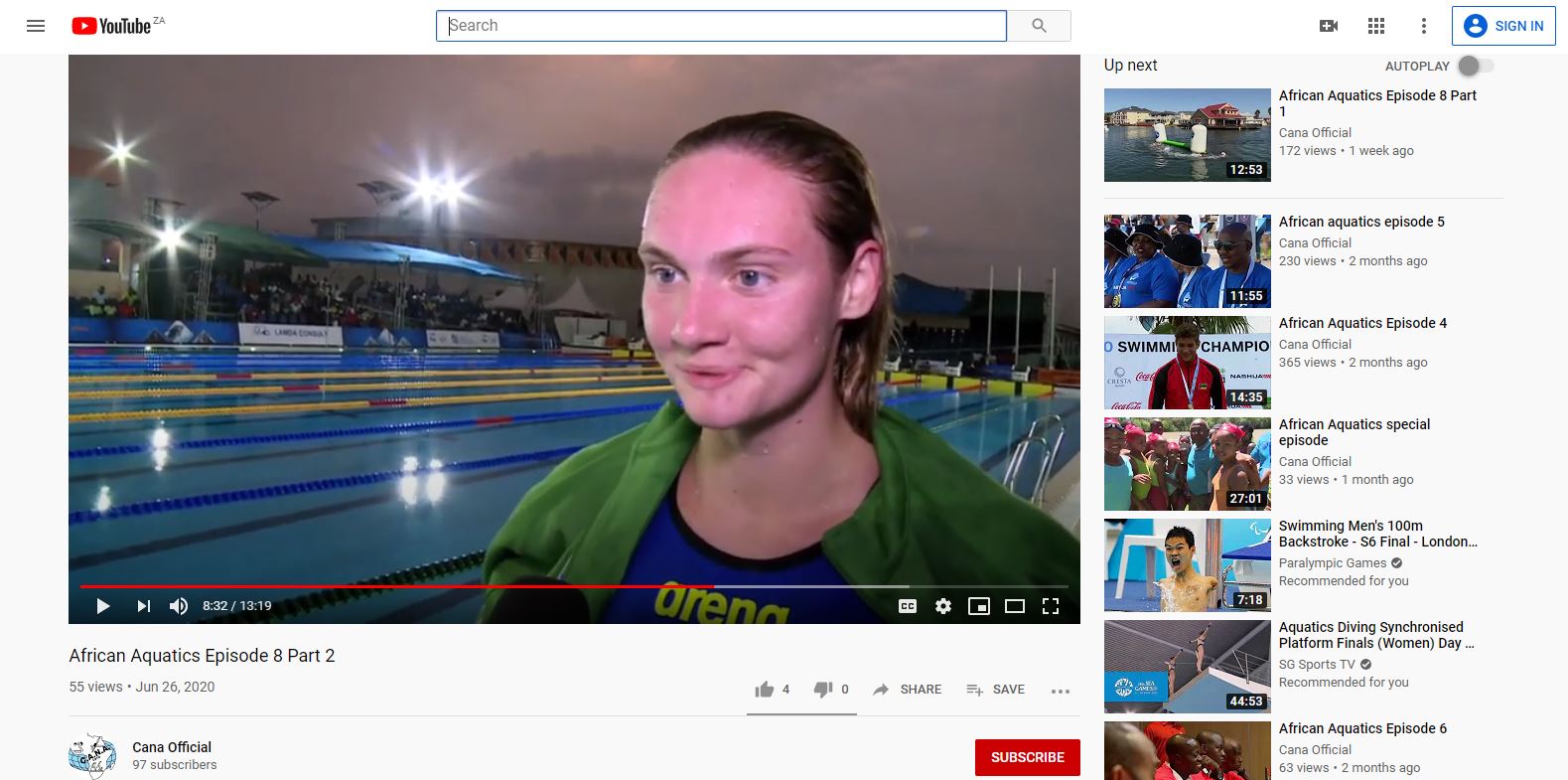Viewport: 1568px width, 780px height.
Task: Enable miniplayer mode
Action: point(979,606)
